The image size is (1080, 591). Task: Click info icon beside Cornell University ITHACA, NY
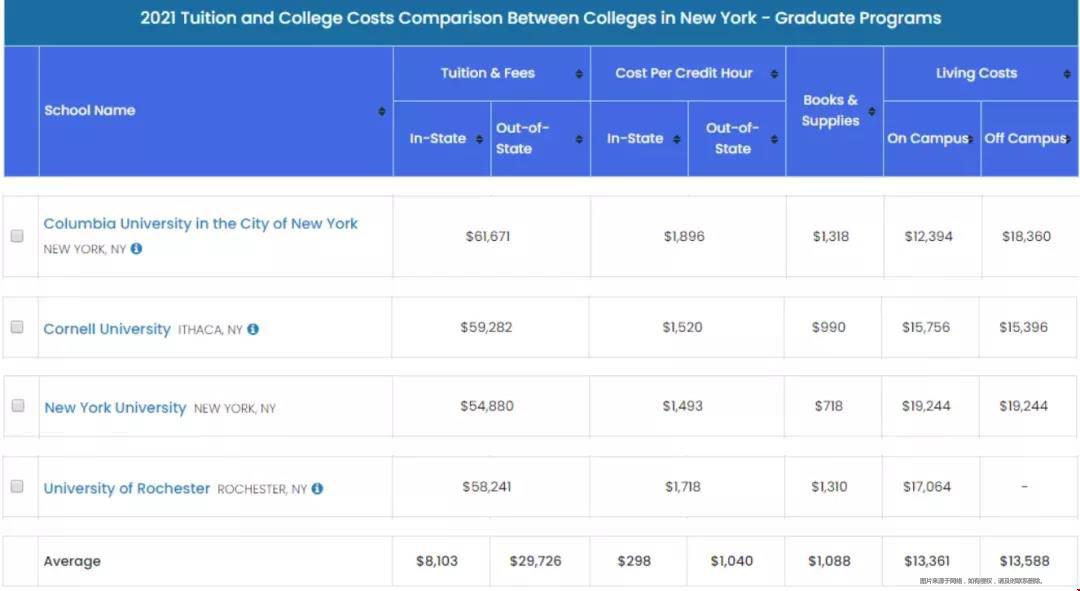[253, 329]
